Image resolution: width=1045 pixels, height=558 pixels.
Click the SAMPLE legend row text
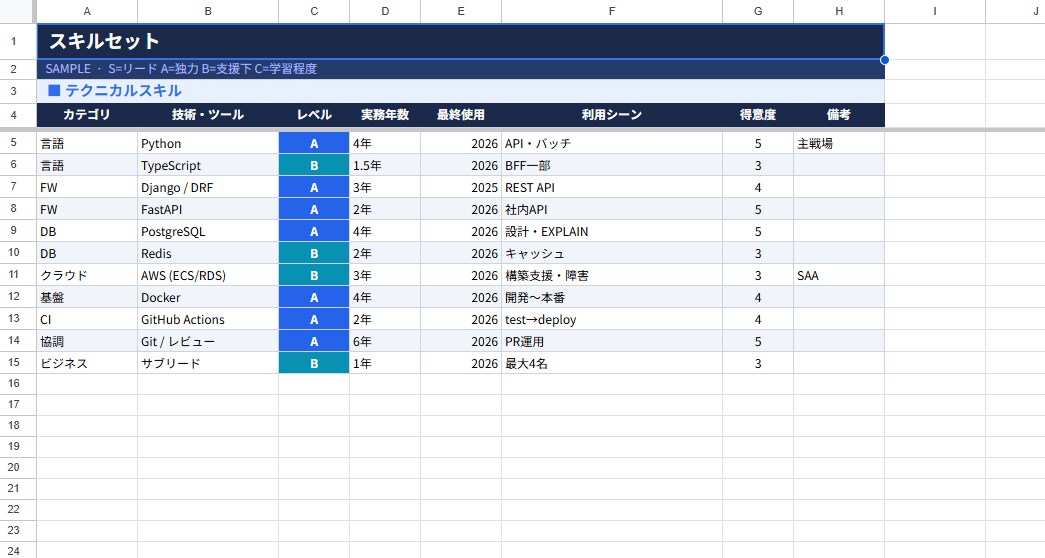tap(181, 69)
